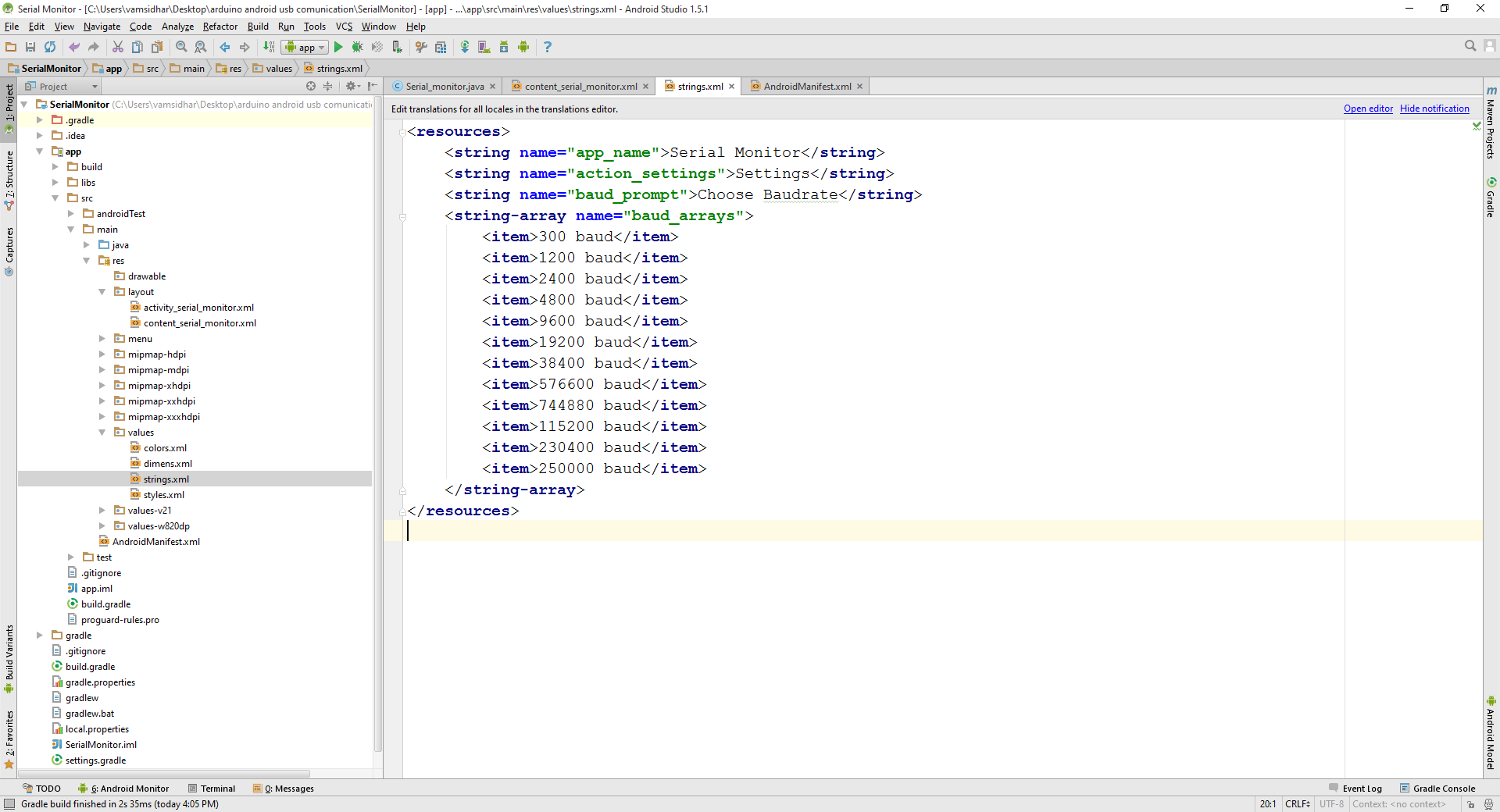Expand the mipmap-hdpi folder

102,354
